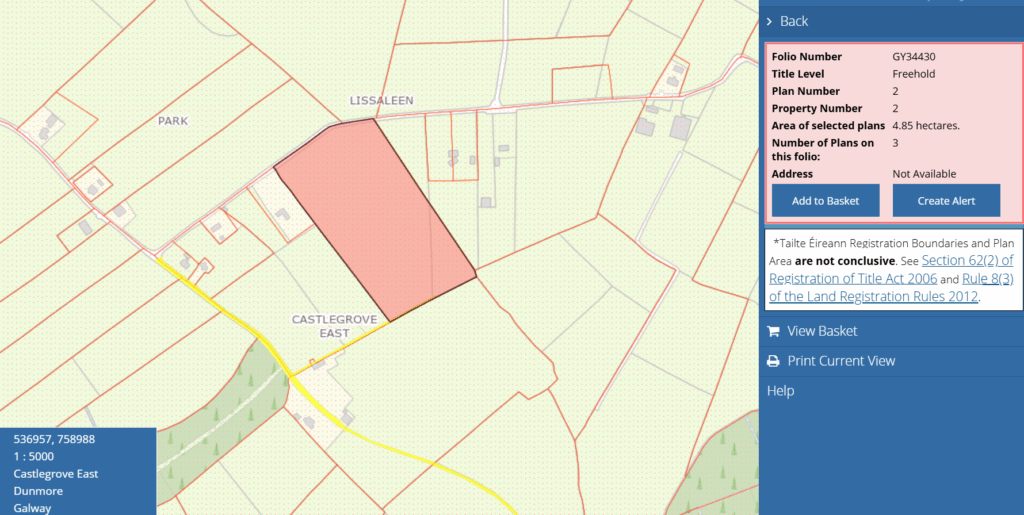
Task: Click the CASTLEGROVE EAST label on map
Action: 334,326
